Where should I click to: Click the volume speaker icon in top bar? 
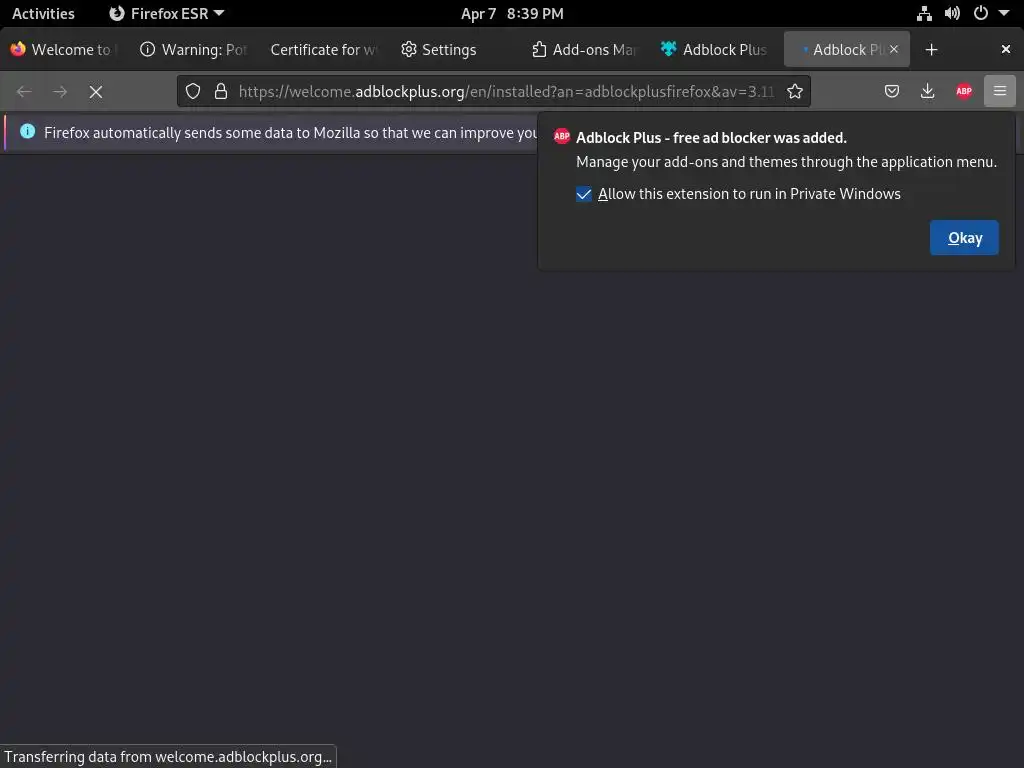pos(952,13)
